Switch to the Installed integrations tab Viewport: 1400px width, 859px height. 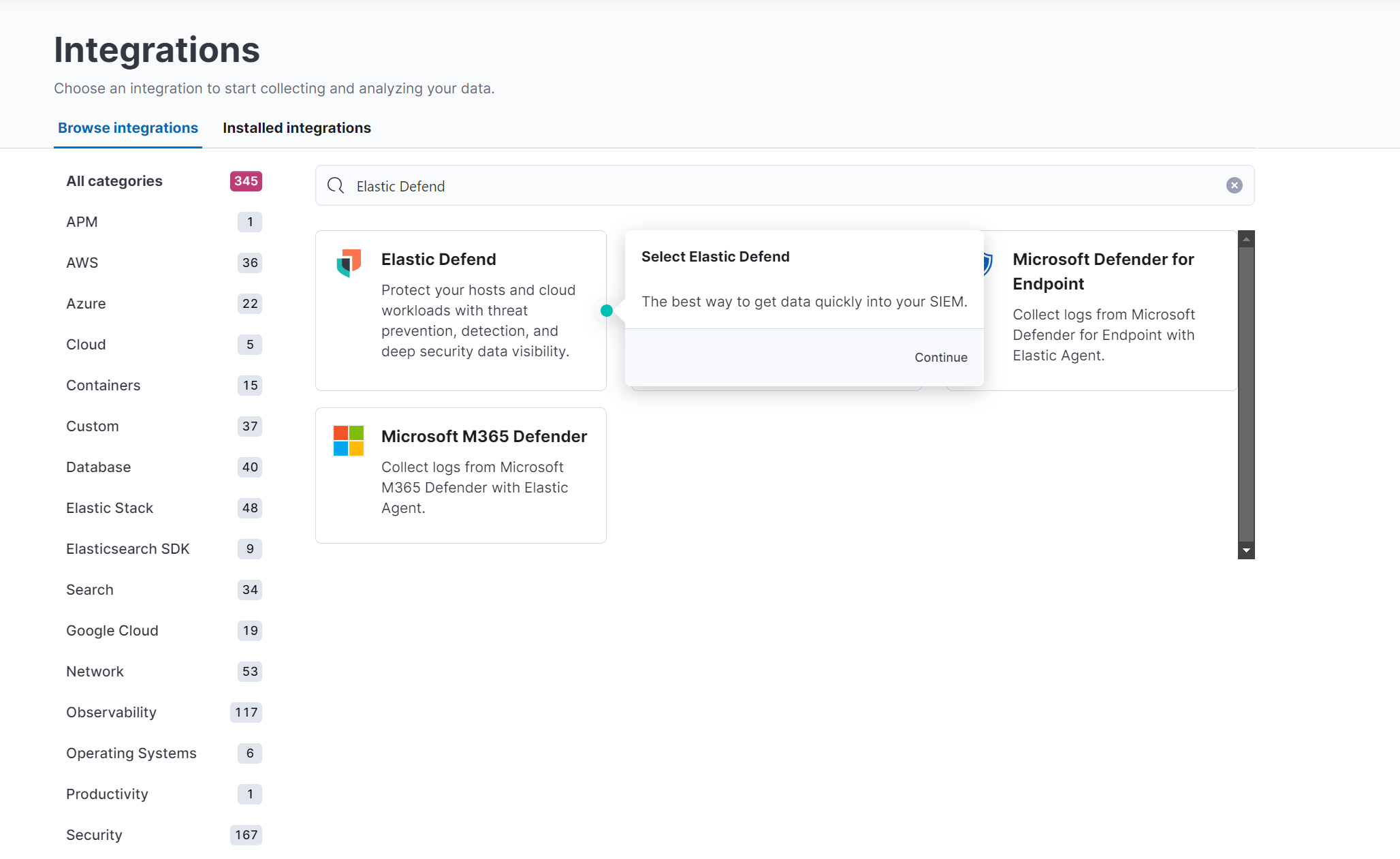297,128
